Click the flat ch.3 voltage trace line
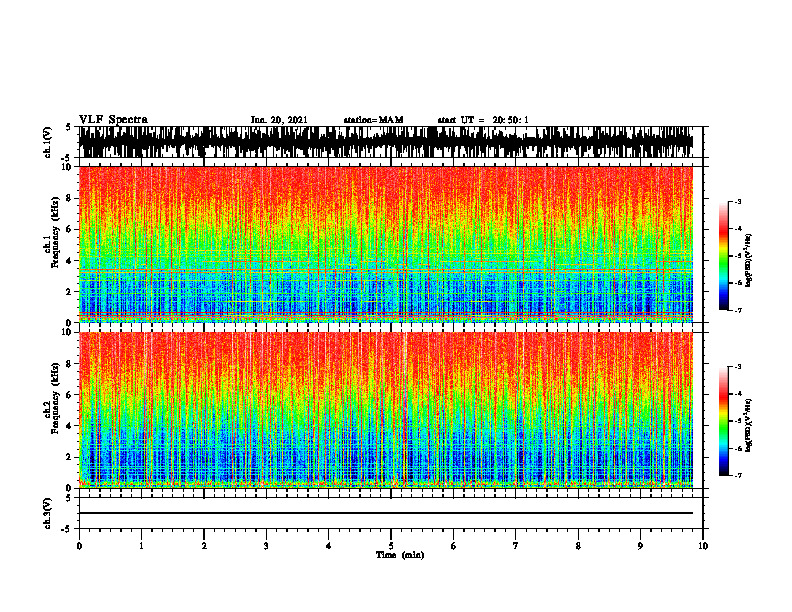792x612 pixels. click(386, 513)
